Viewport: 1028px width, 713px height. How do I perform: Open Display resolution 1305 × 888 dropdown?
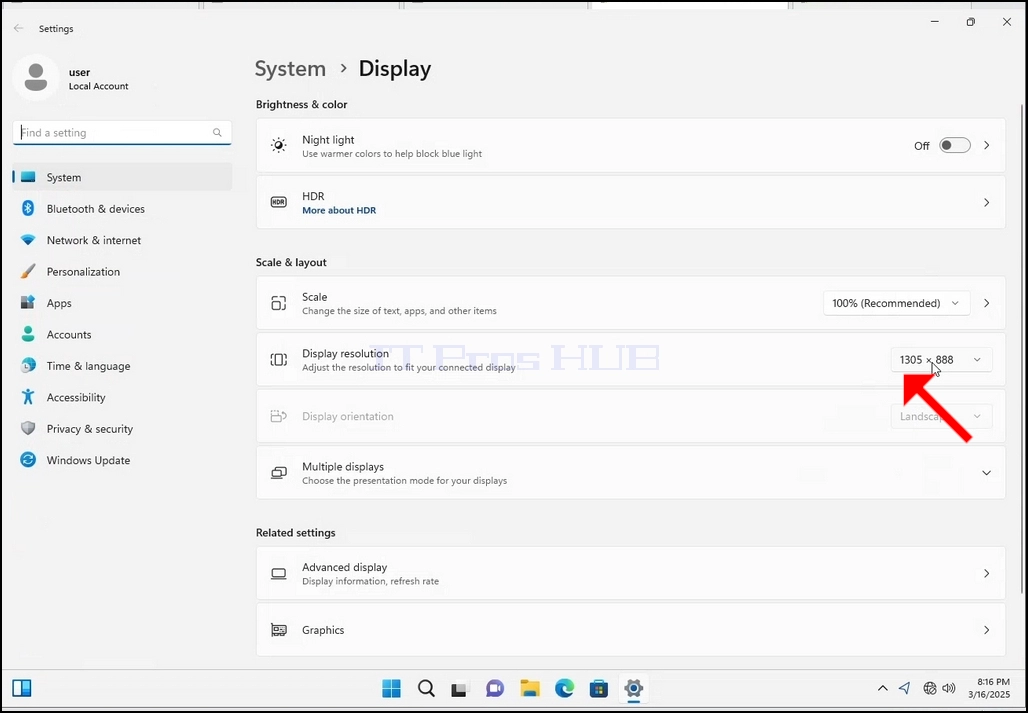(x=941, y=360)
